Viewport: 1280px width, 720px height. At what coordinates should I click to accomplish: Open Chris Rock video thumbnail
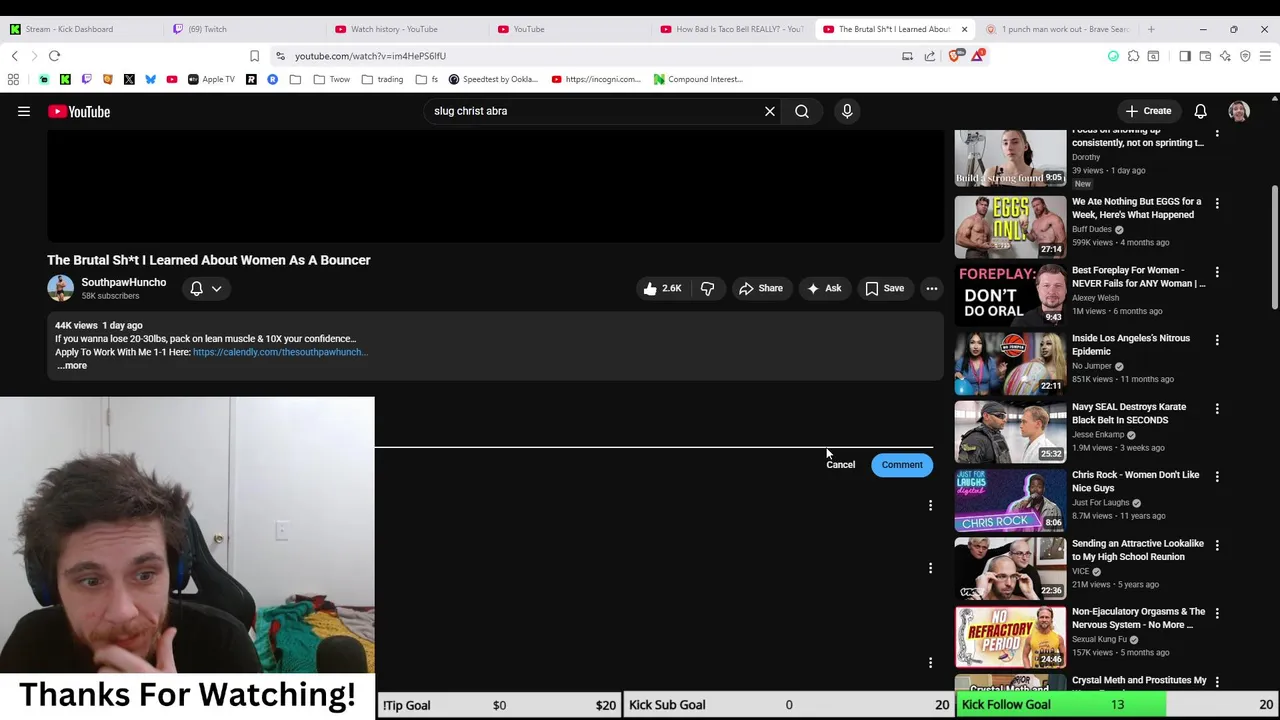click(x=1010, y=499)
